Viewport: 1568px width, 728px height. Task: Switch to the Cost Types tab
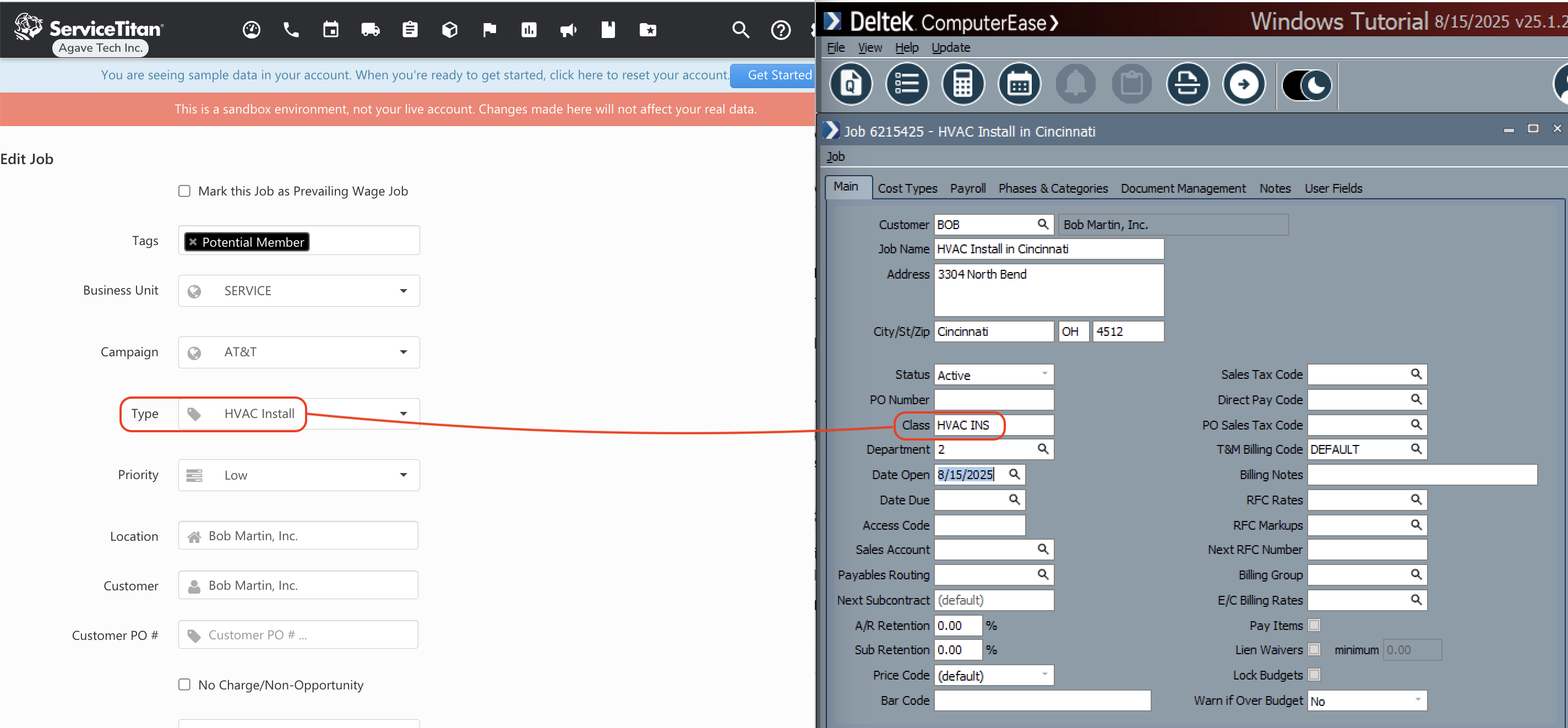(907, 189)
